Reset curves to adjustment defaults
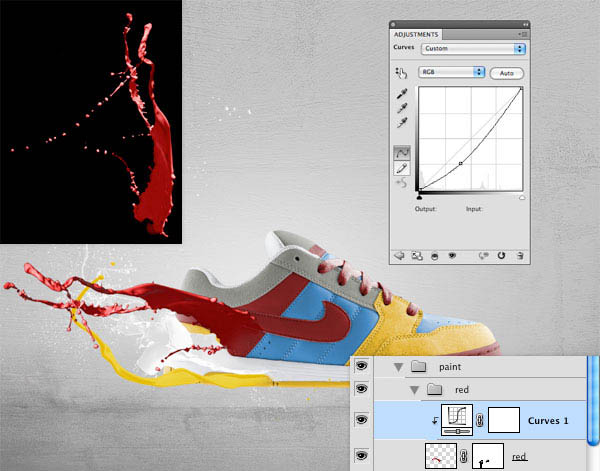This screenshot has height=471, width=600. [x=501, y=256]
